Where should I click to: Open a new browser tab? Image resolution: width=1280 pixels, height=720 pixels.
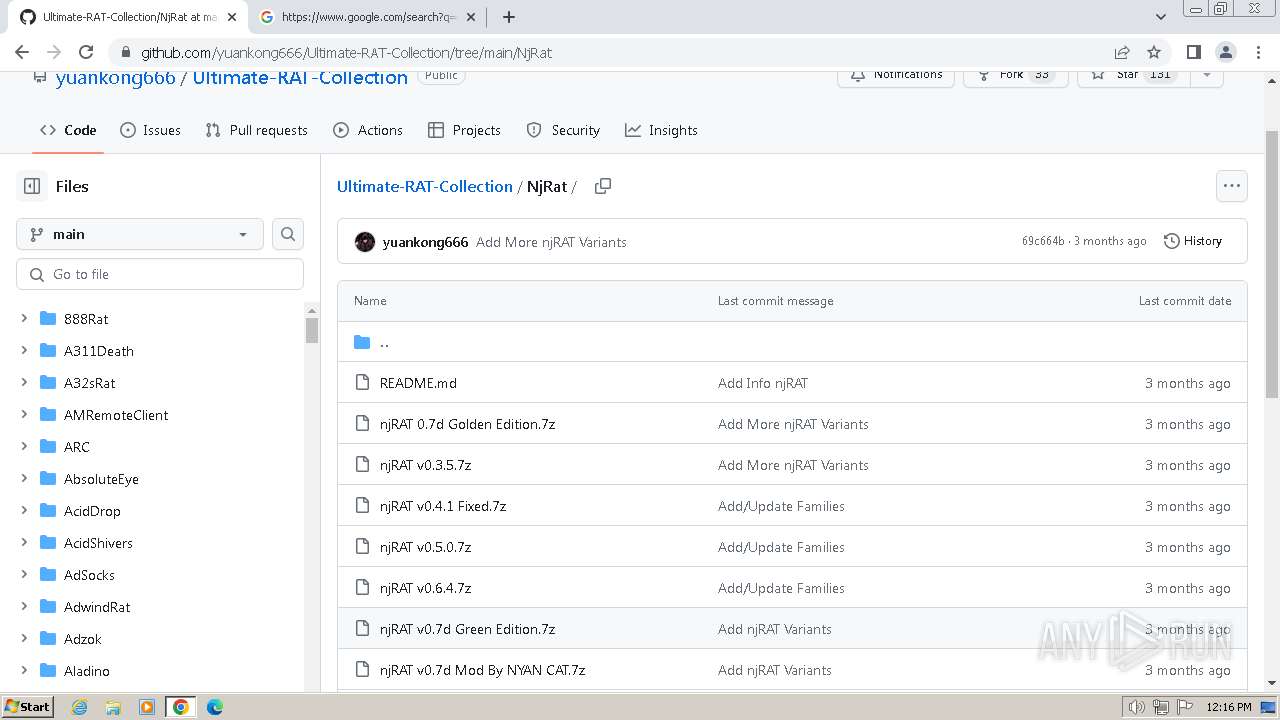coord(508,17)
